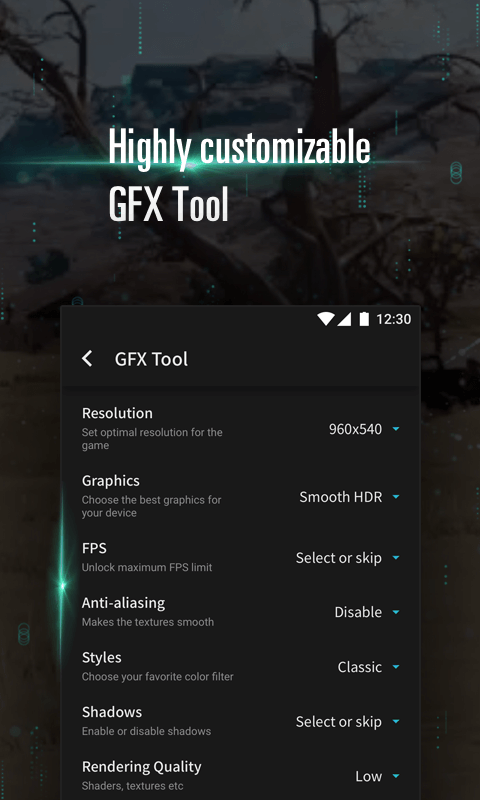The image size is (480, 800).
Task: Tap the battery status icon
Action: [x=364, y=319]
